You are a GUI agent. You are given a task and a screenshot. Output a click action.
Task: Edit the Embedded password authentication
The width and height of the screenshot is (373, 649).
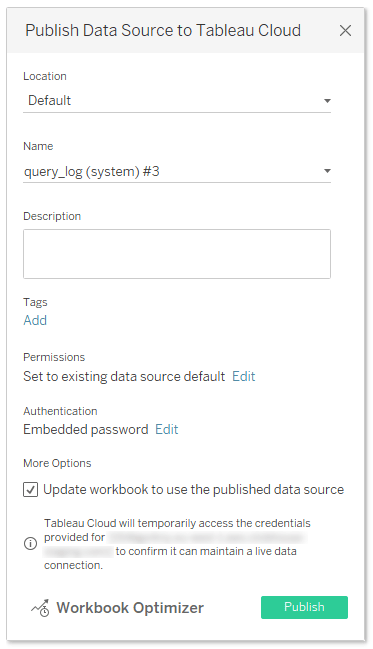[x=166, y=429]
